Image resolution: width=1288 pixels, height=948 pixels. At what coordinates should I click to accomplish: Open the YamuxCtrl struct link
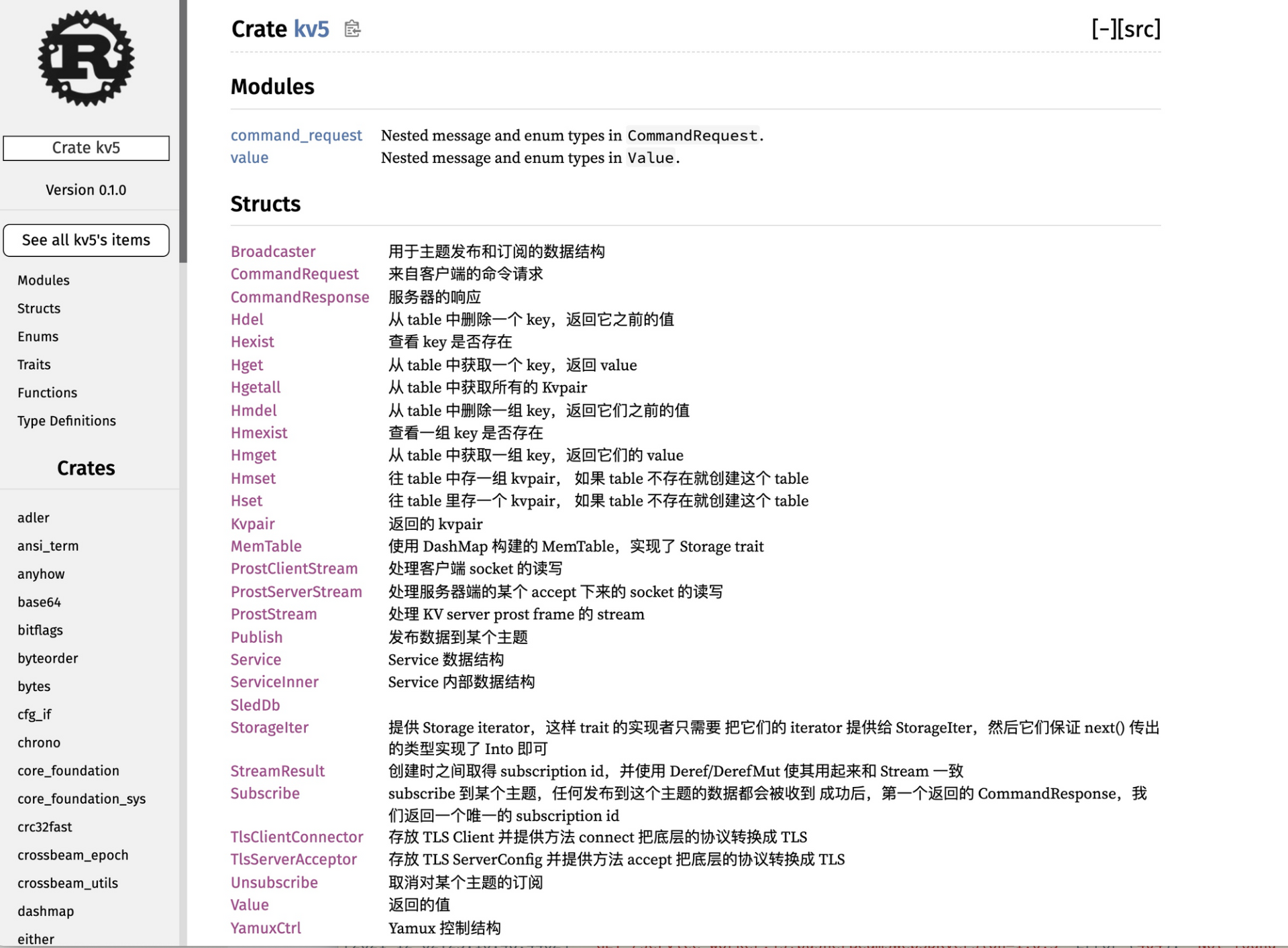[266, 928]
